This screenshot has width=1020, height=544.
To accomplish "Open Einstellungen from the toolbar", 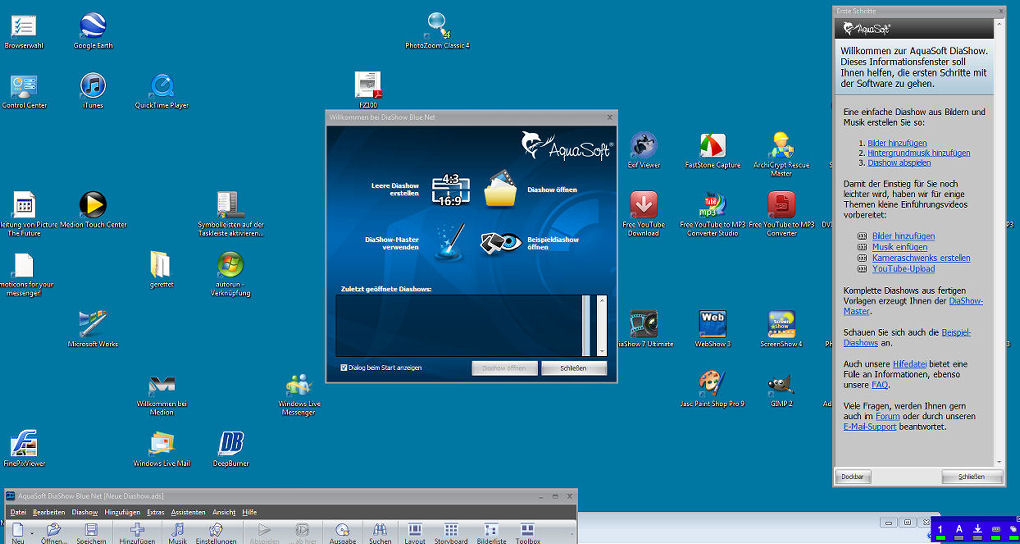I will coord(215,531).
